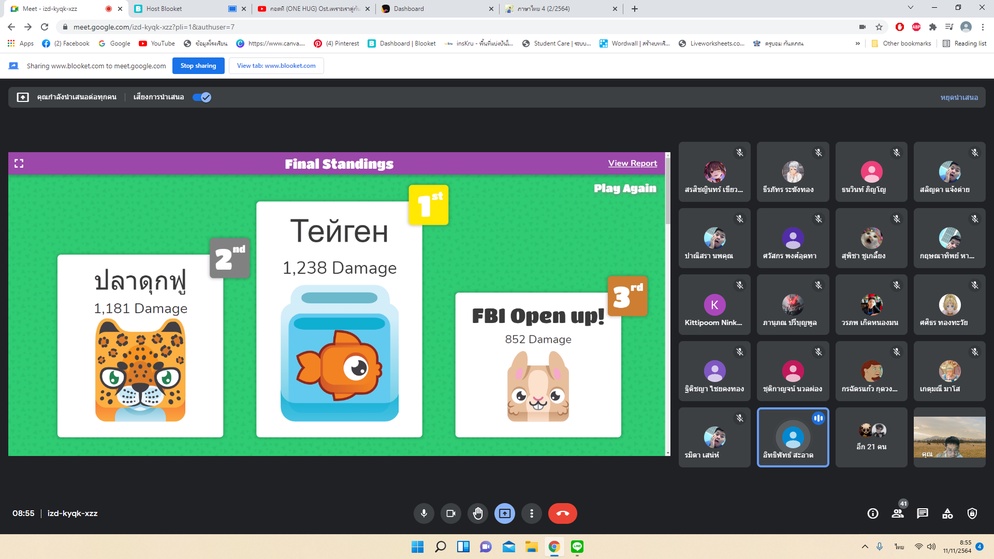Click Play Again in Blooket
This screenshot has height=559, width=994.
point(624,188)
